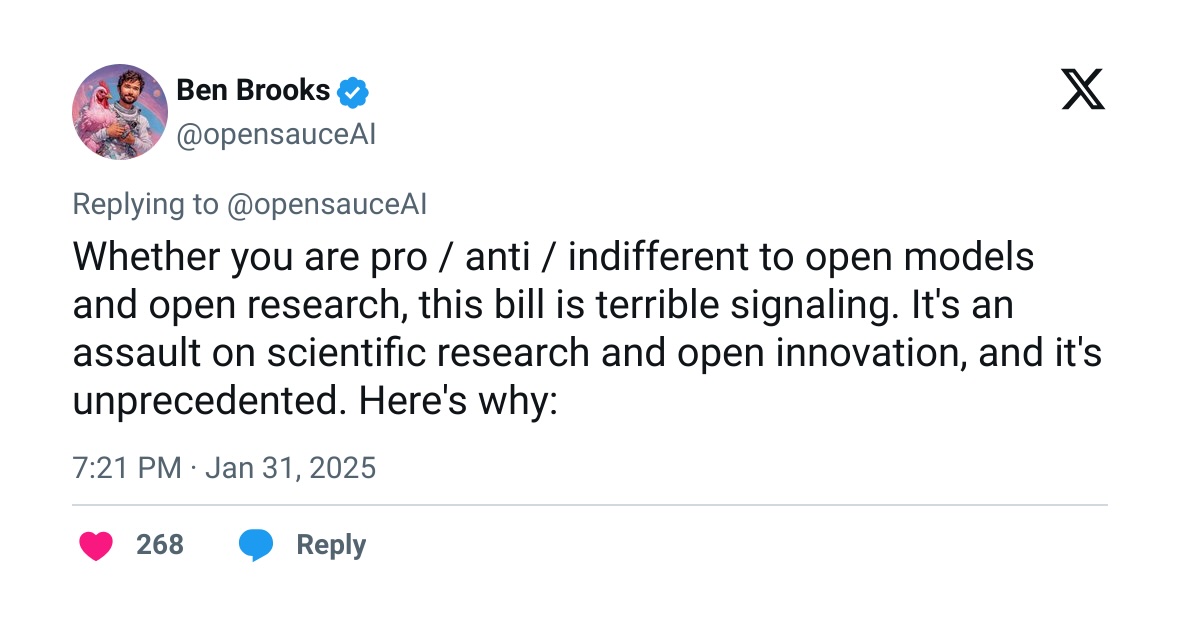Click the blue verified badge

click(352, 92)
